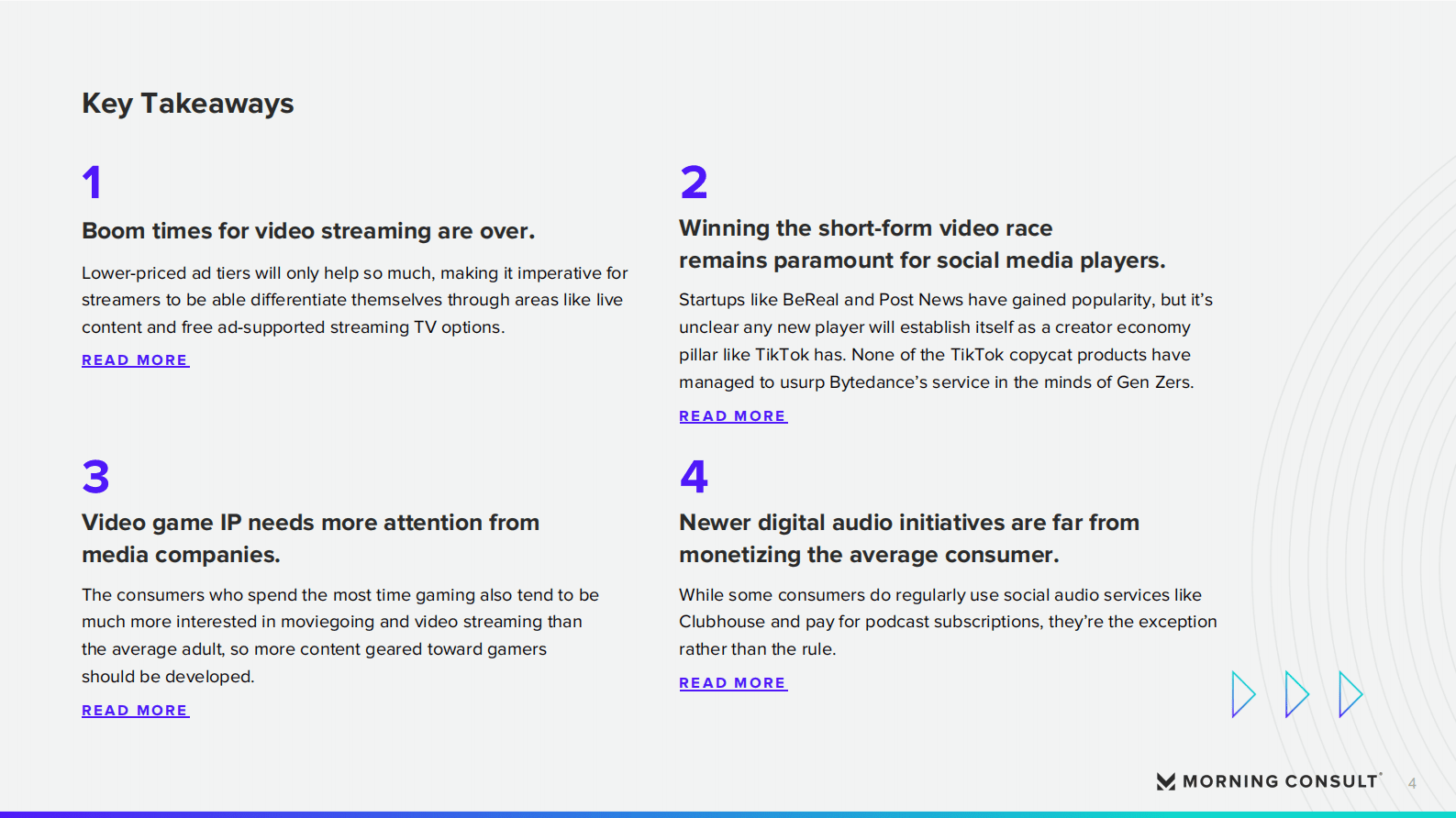Click the small gray slide page number
Image resolution: width=1456 pixels, height=818 pixels.
(1412, 784)
